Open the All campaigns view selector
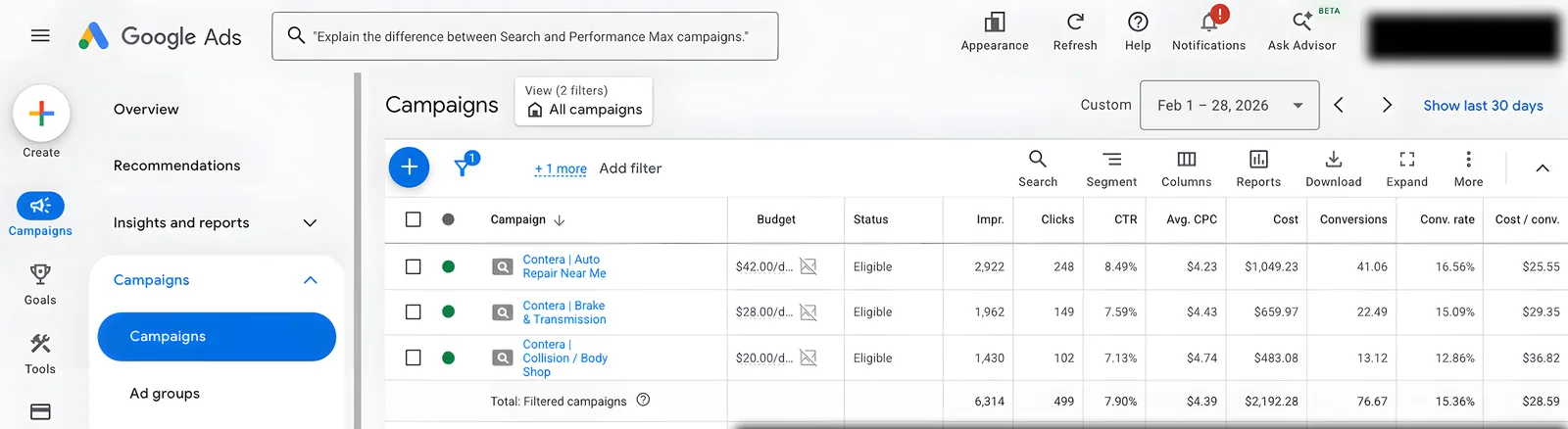The width and height of the screenshot is (1568, 429). [x=584, y=101]
